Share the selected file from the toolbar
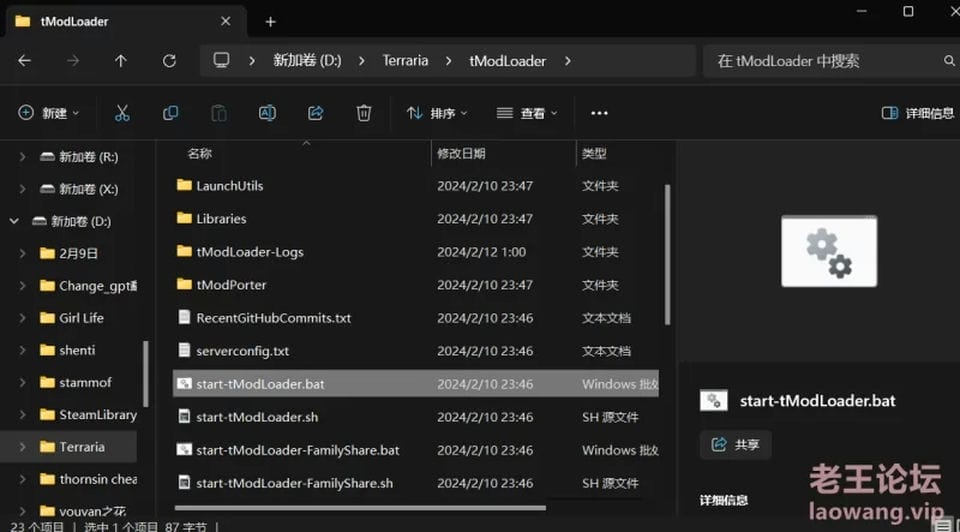Image resolution: width=960 pixels, height=532 pixels. tap(315, 113)
